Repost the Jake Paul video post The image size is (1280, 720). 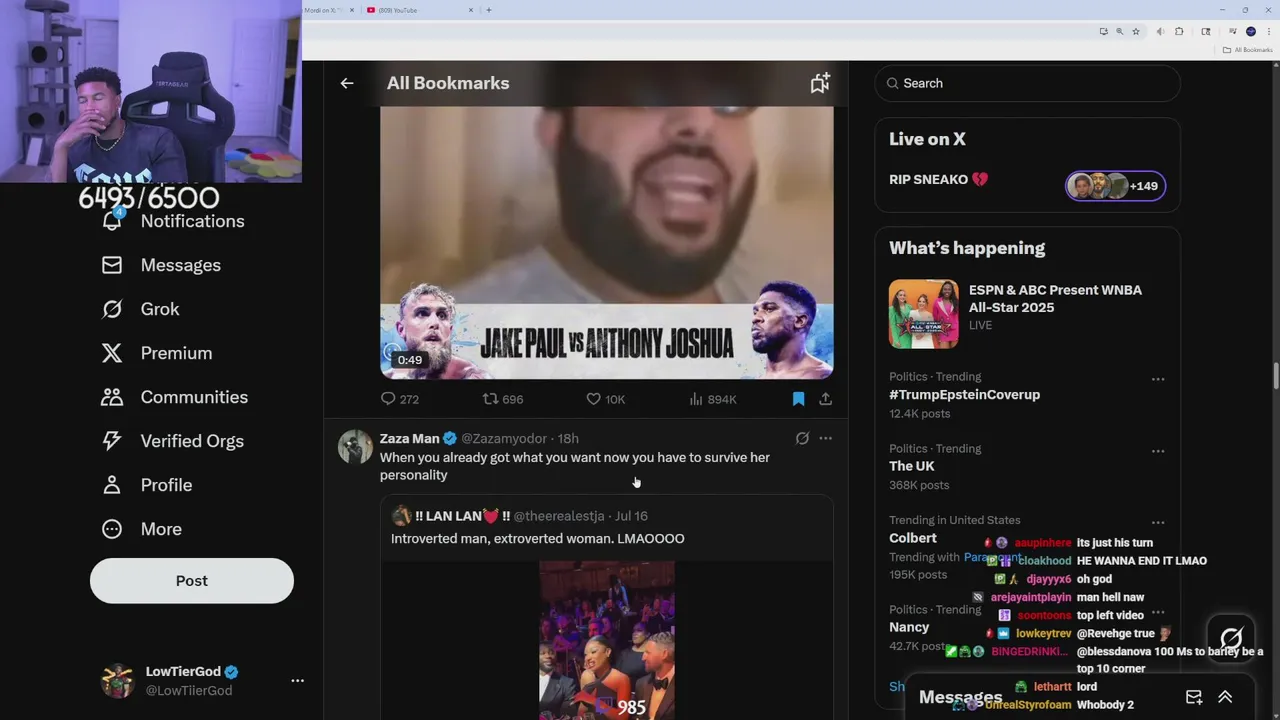coord(503,399)
